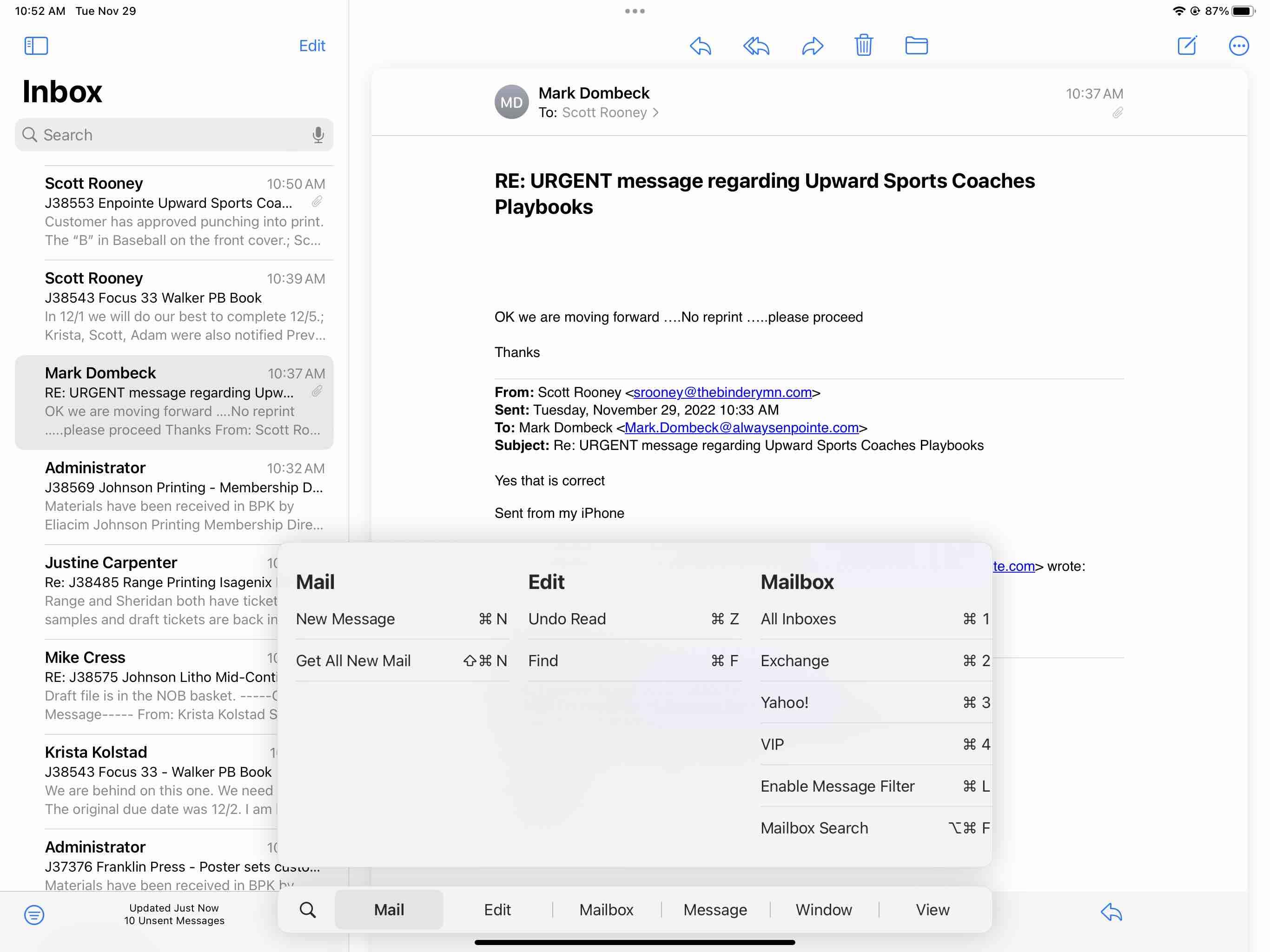Screen dimensions: 1270x952
Task: Open Move to folder icon
Action: (x=916, y=46)
